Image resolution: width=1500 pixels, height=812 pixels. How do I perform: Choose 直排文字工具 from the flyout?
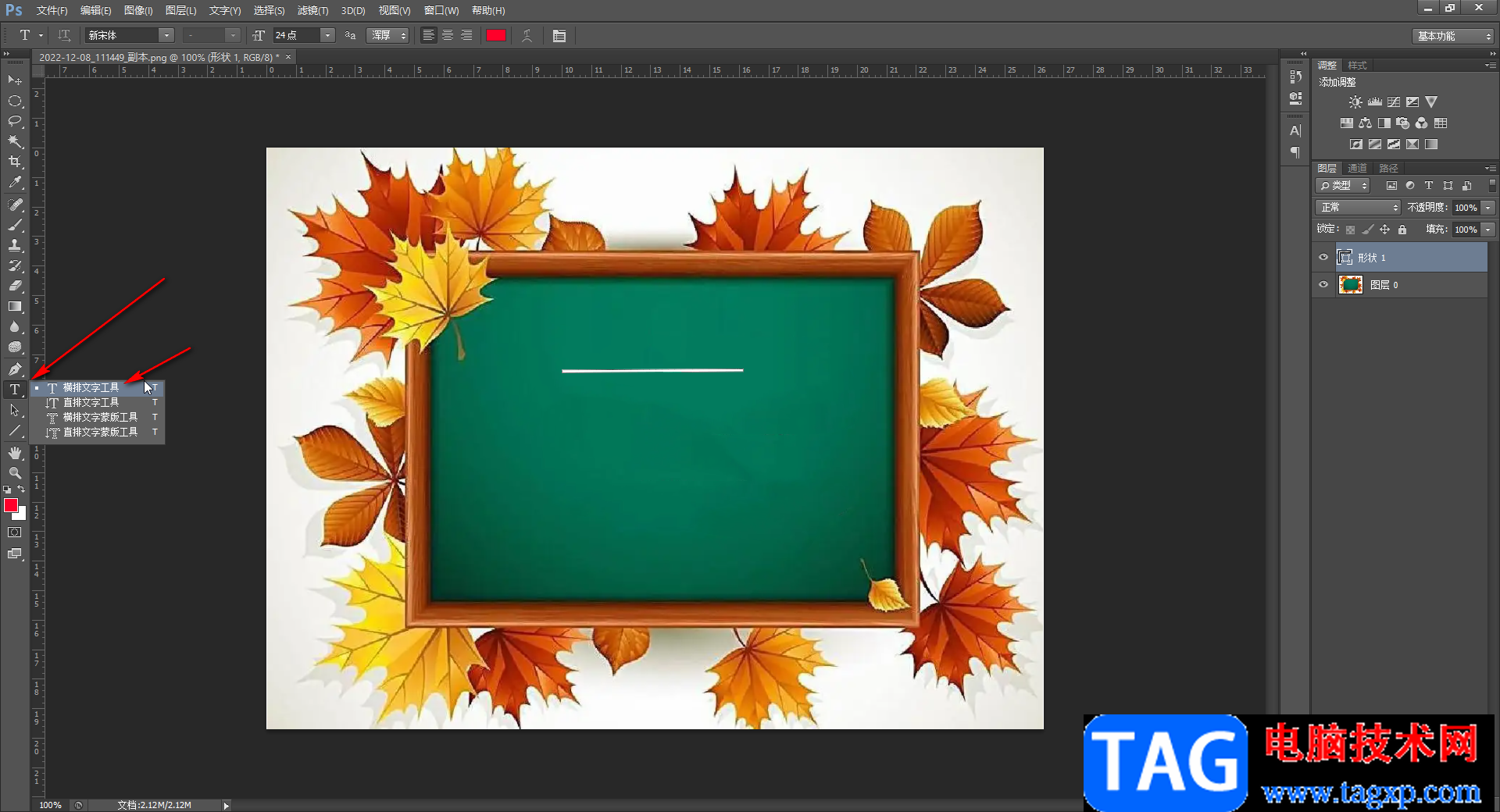pyautogui.click(x=91, y=403)
